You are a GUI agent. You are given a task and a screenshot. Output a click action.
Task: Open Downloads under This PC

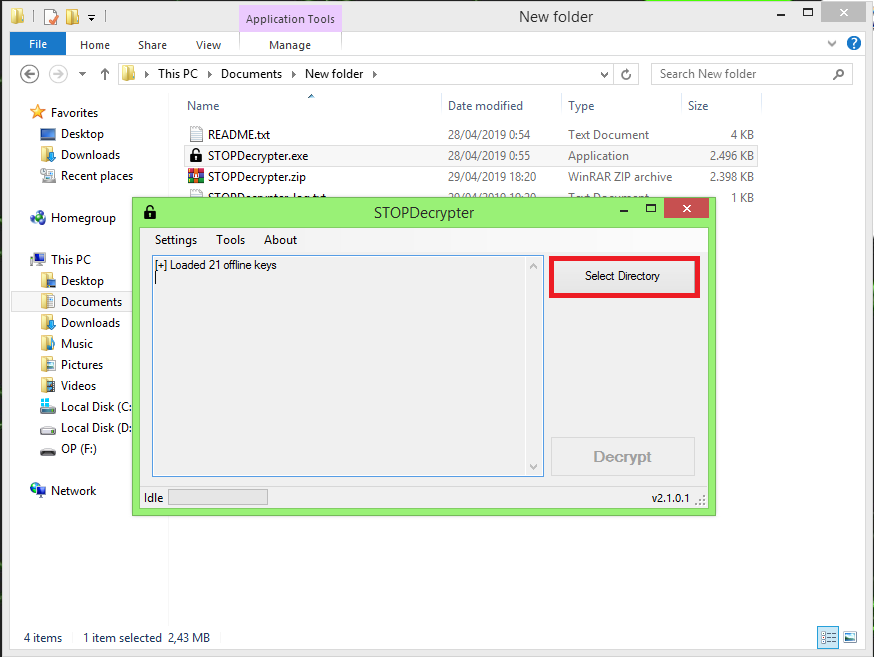pyautogui.click(x=90, y=323)
